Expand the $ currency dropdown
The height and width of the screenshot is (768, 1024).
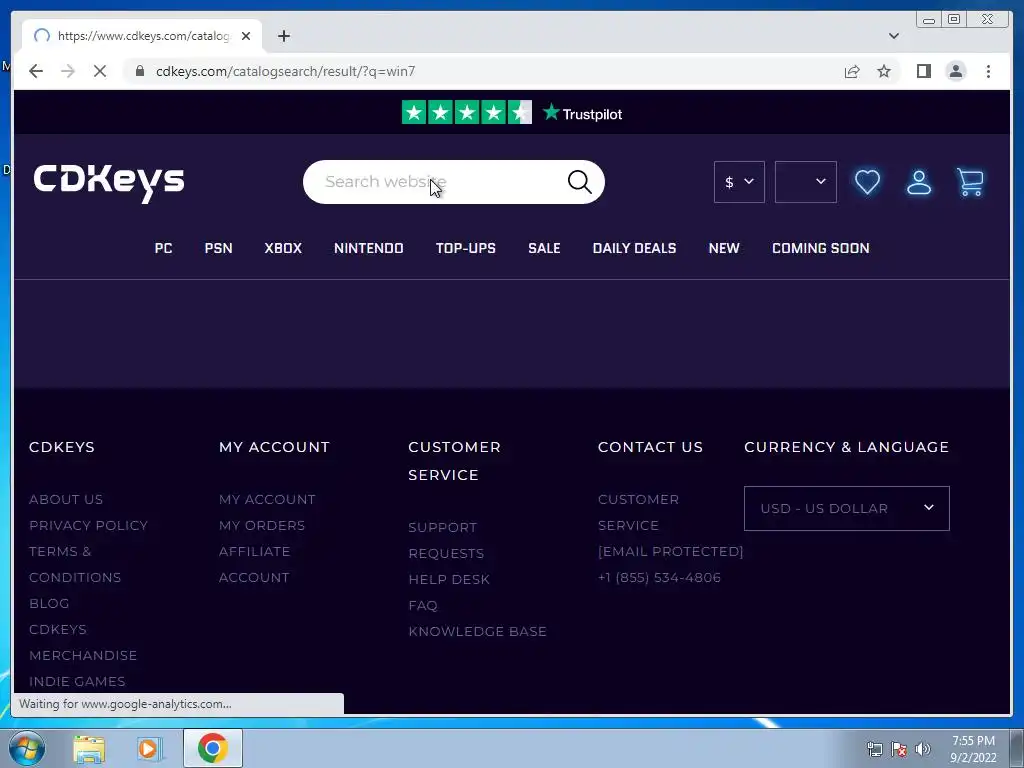tap(739, 182)
